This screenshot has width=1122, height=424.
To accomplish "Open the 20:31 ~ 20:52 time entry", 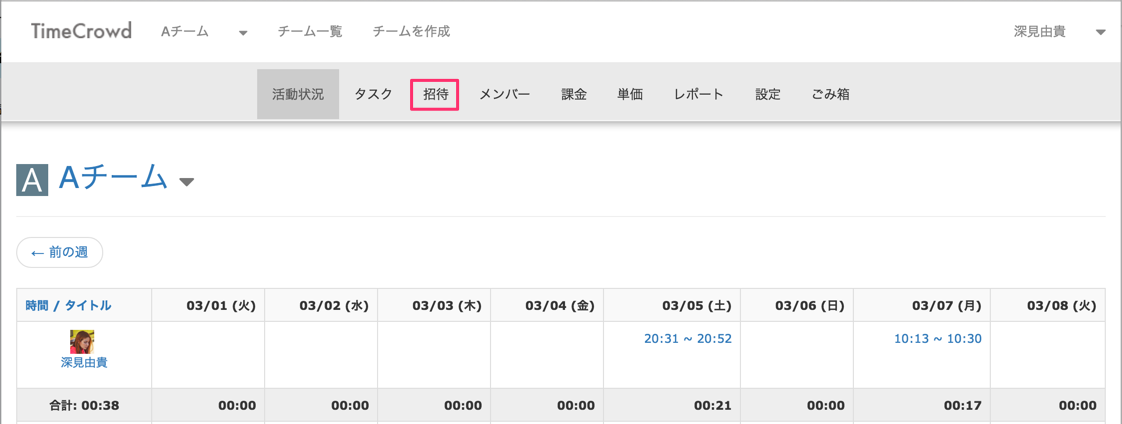I will [688, 339].
